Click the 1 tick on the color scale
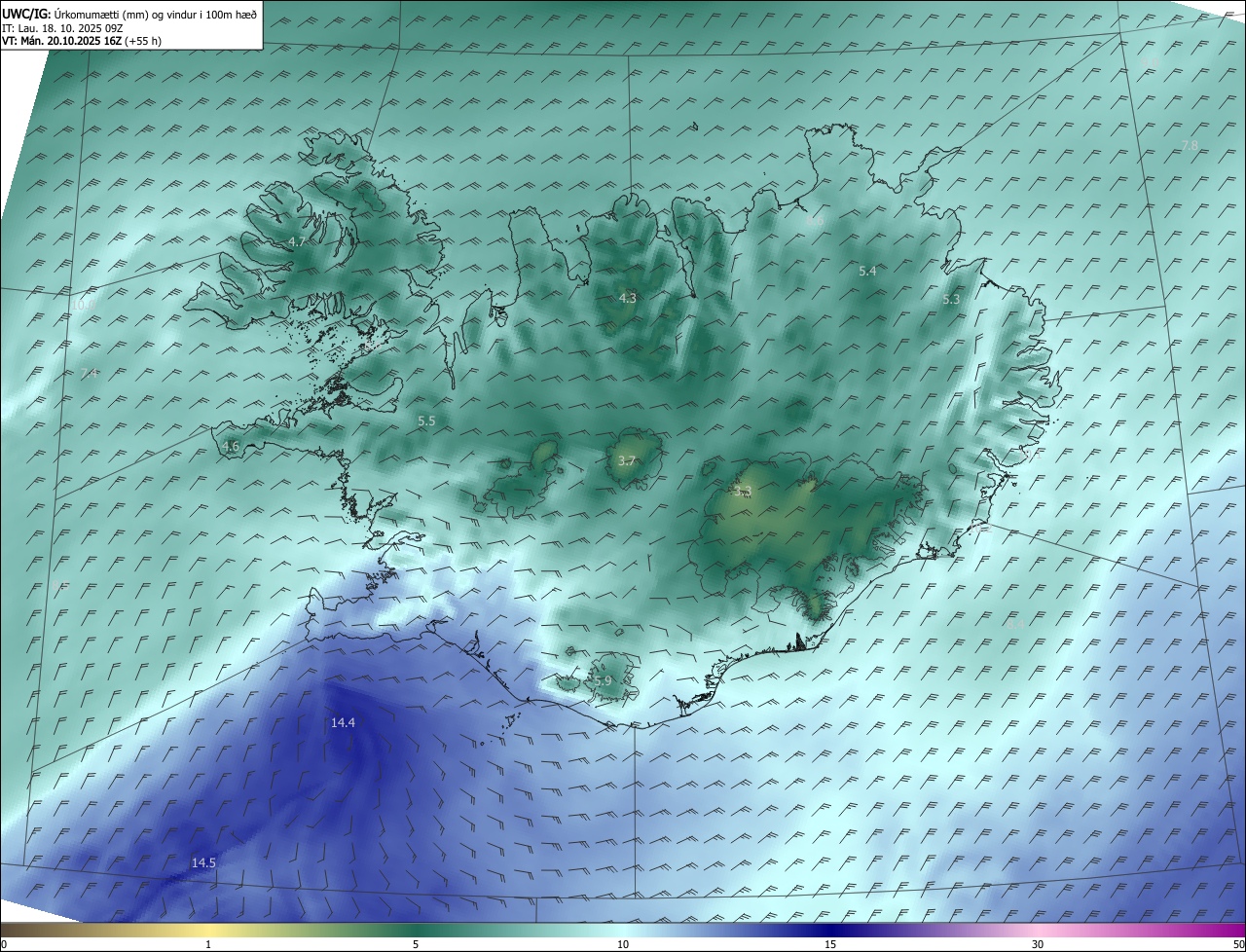 click(208, 944)
